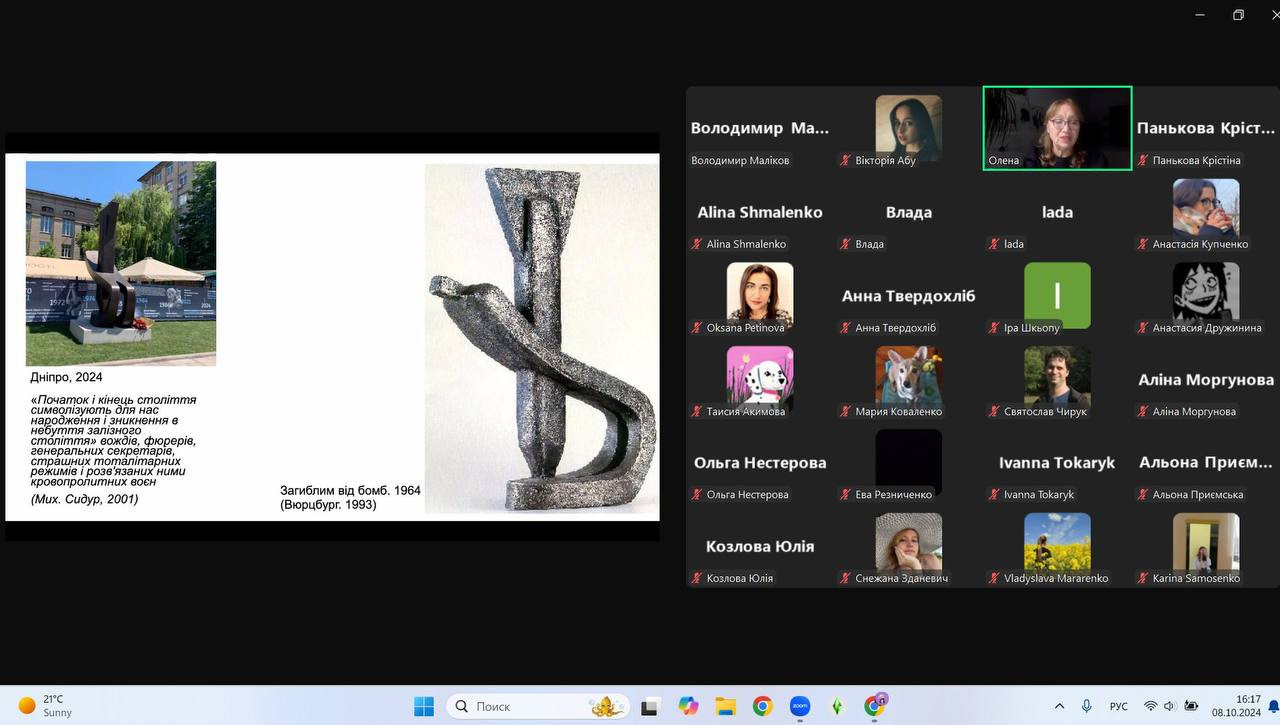Launch File Explorer from the taskbar

click(x=725, y=706)
